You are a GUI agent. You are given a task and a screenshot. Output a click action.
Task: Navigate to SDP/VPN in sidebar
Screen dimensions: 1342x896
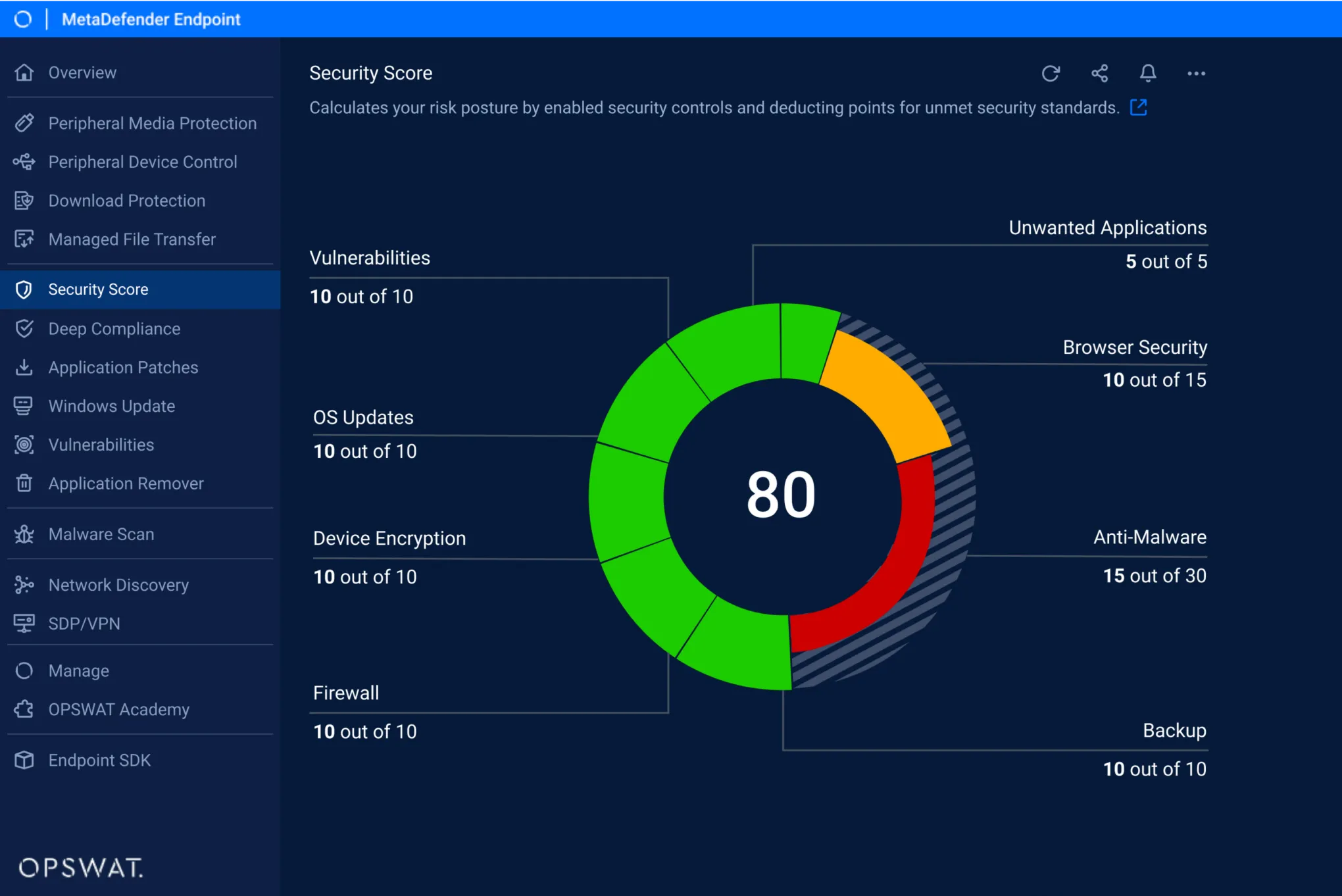click(x=84, y=624)
